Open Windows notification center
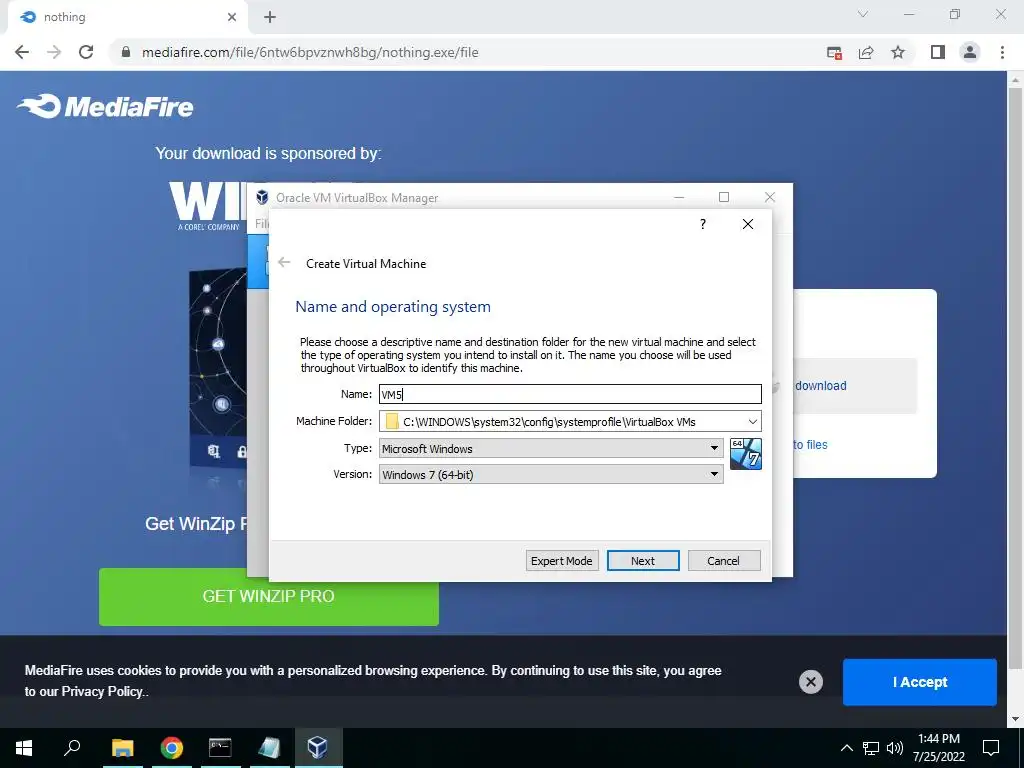The image size is (1024, 768). [991, 747]
